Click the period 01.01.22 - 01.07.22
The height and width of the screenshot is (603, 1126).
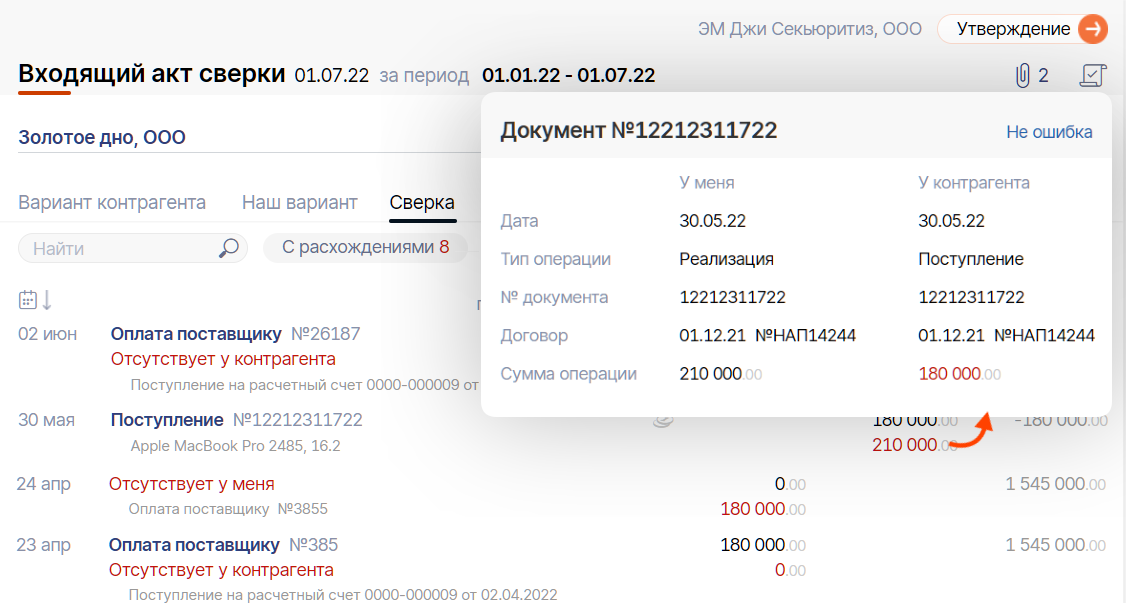pos(568,75)
